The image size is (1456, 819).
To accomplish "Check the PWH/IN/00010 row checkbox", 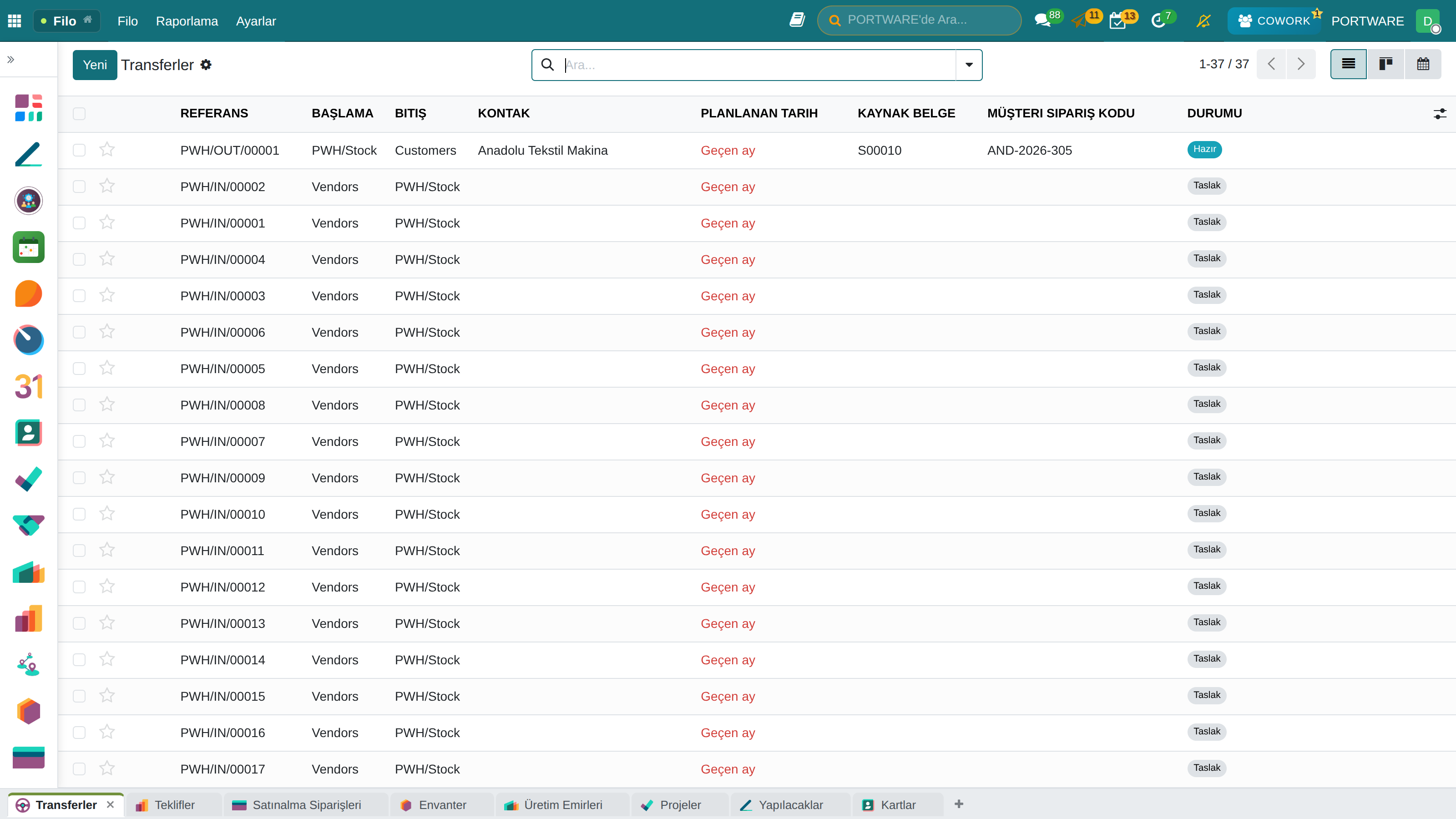I will [79, 514].
